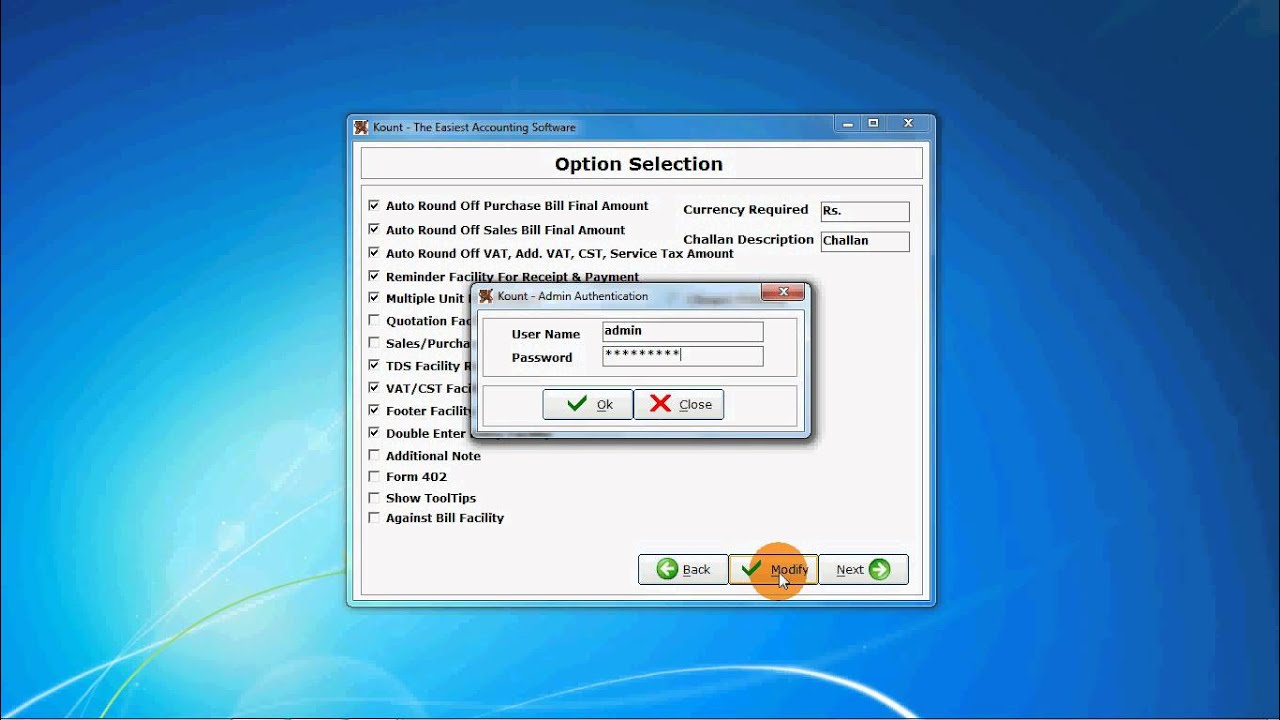The width and height of the screenshot is (1280, 720).
Task: Click the Kount app icon in main title bar
Action: point(361,127)
